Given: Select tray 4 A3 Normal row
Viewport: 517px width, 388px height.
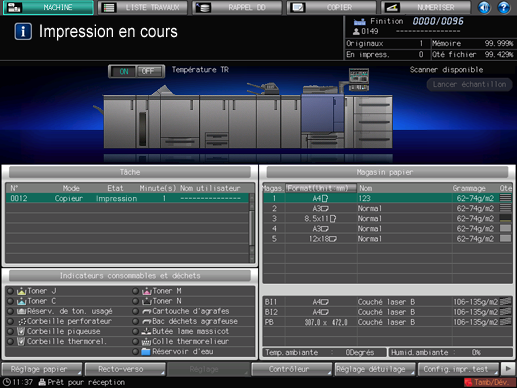Looking at the screenshot, I should click(388, 229).
